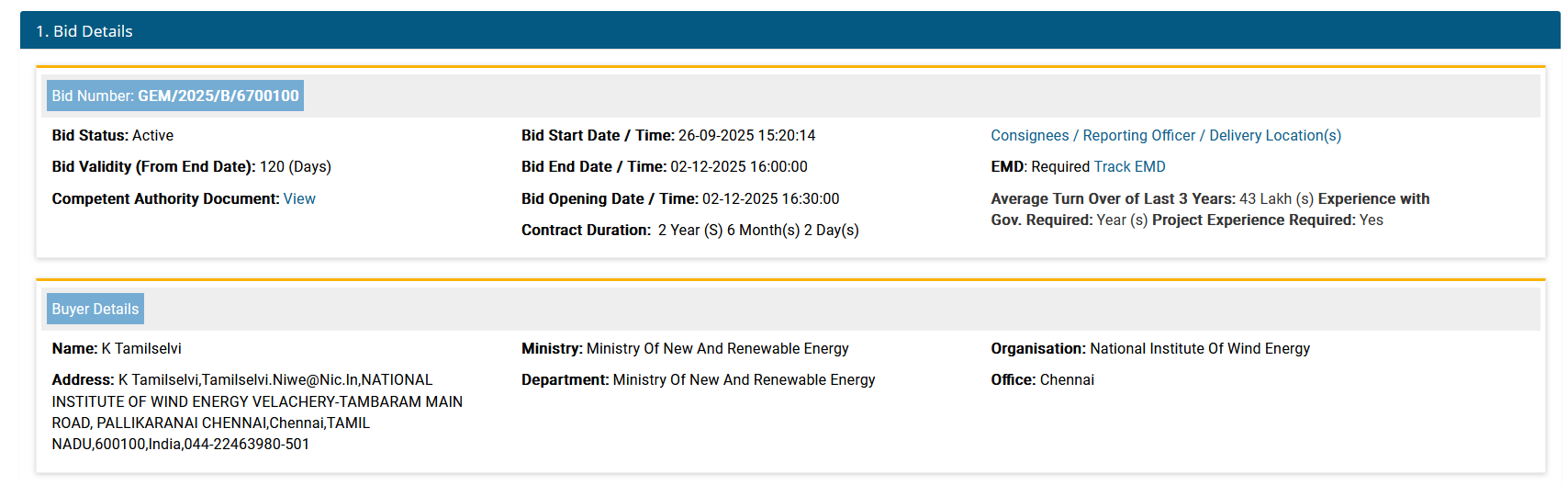Image resolution: width=1568 pixels, height=485 pixels.
Task: Click the Organisation National Institute Of Wind Energy
Action: [x=1199, y=349]
